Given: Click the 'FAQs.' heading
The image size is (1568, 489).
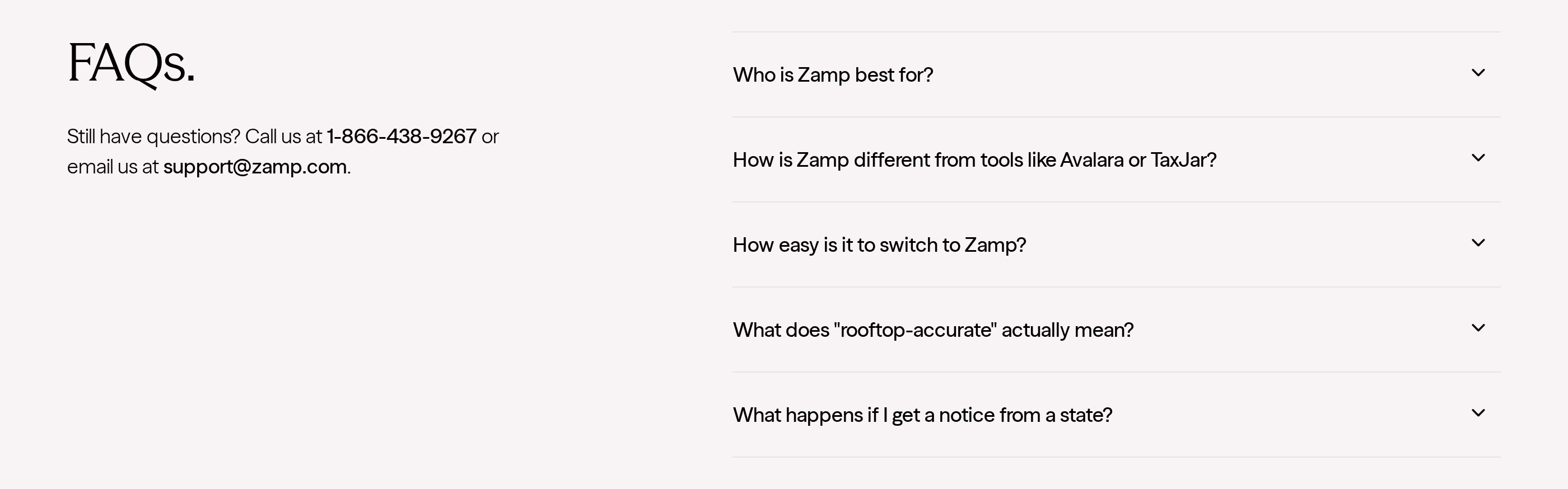Looking at the screenshot, I should 131,64.
